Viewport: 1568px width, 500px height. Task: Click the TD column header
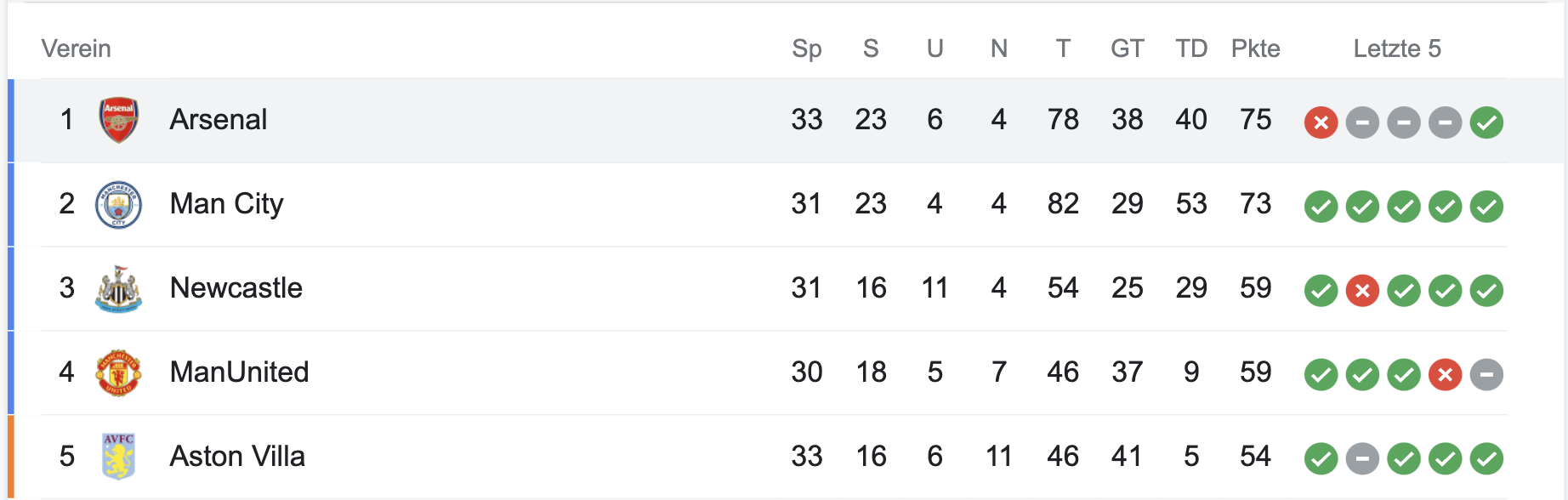1191,48
